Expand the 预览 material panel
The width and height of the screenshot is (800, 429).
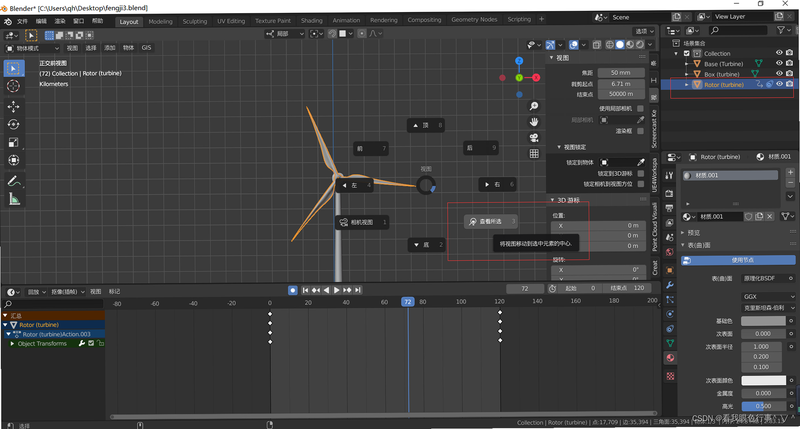[683, 233]
